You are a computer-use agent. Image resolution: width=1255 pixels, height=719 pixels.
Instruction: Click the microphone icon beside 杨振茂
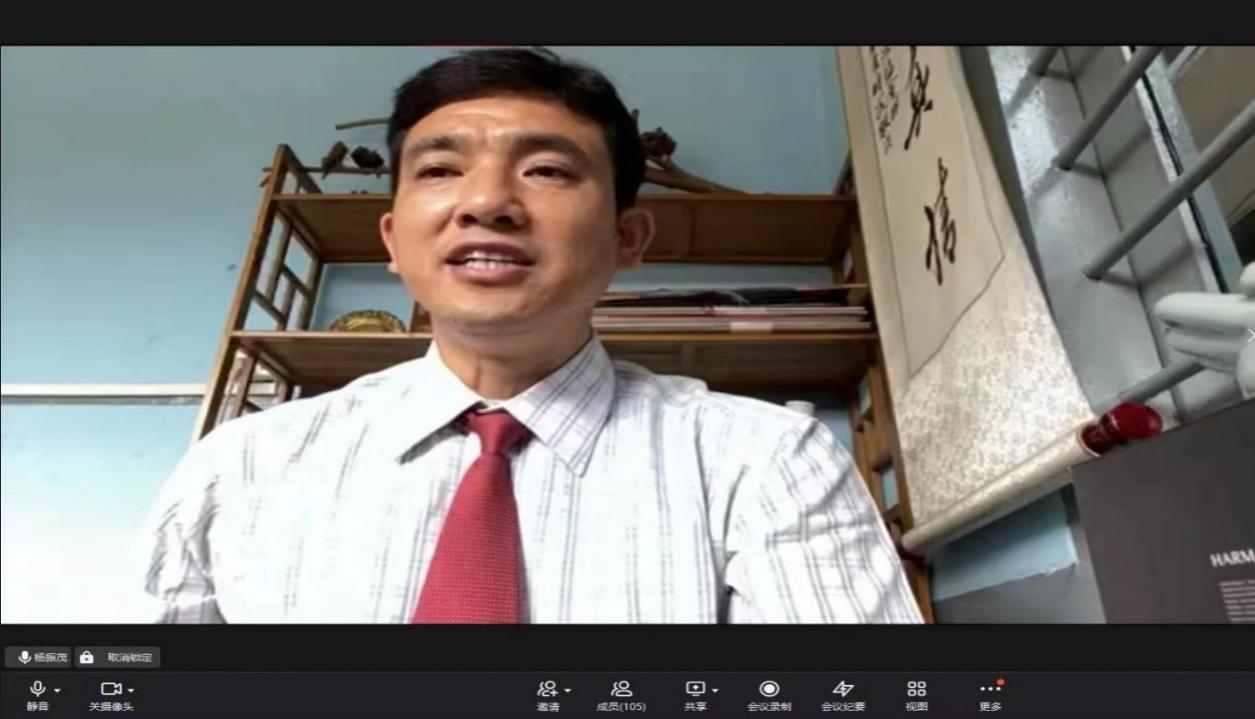[x=24, y=657]
